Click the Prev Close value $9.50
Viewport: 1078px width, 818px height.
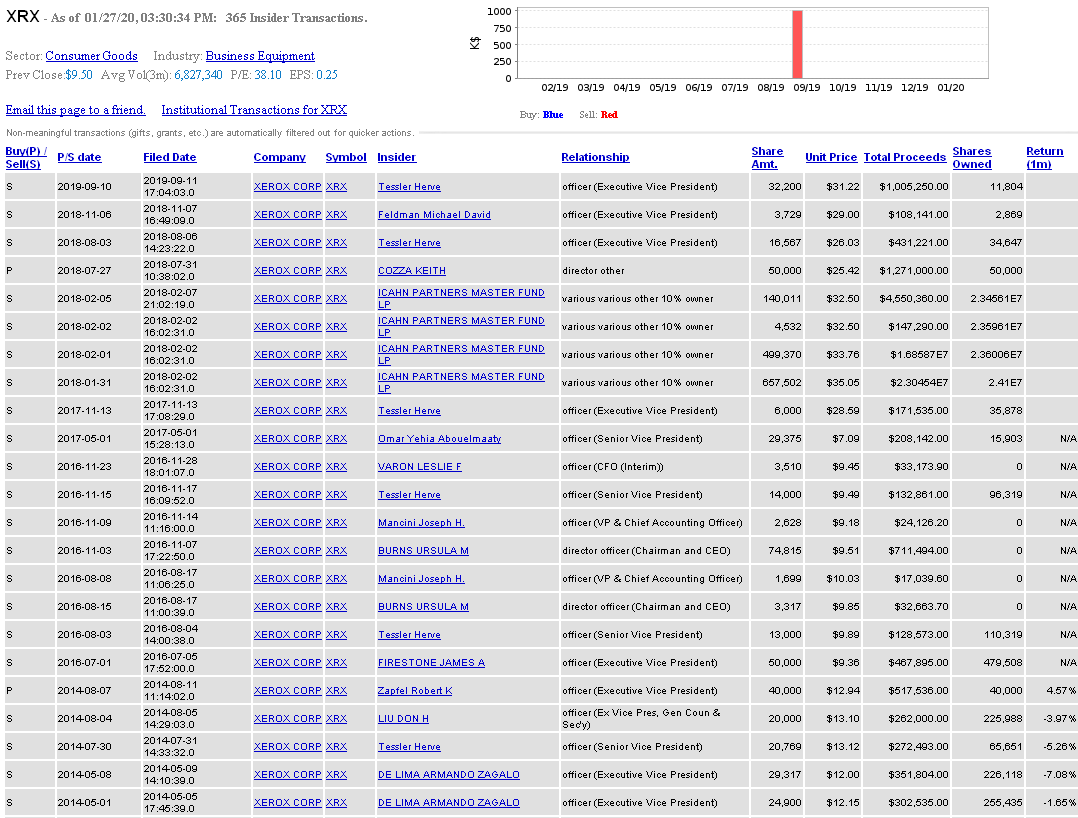pos(79,75)
